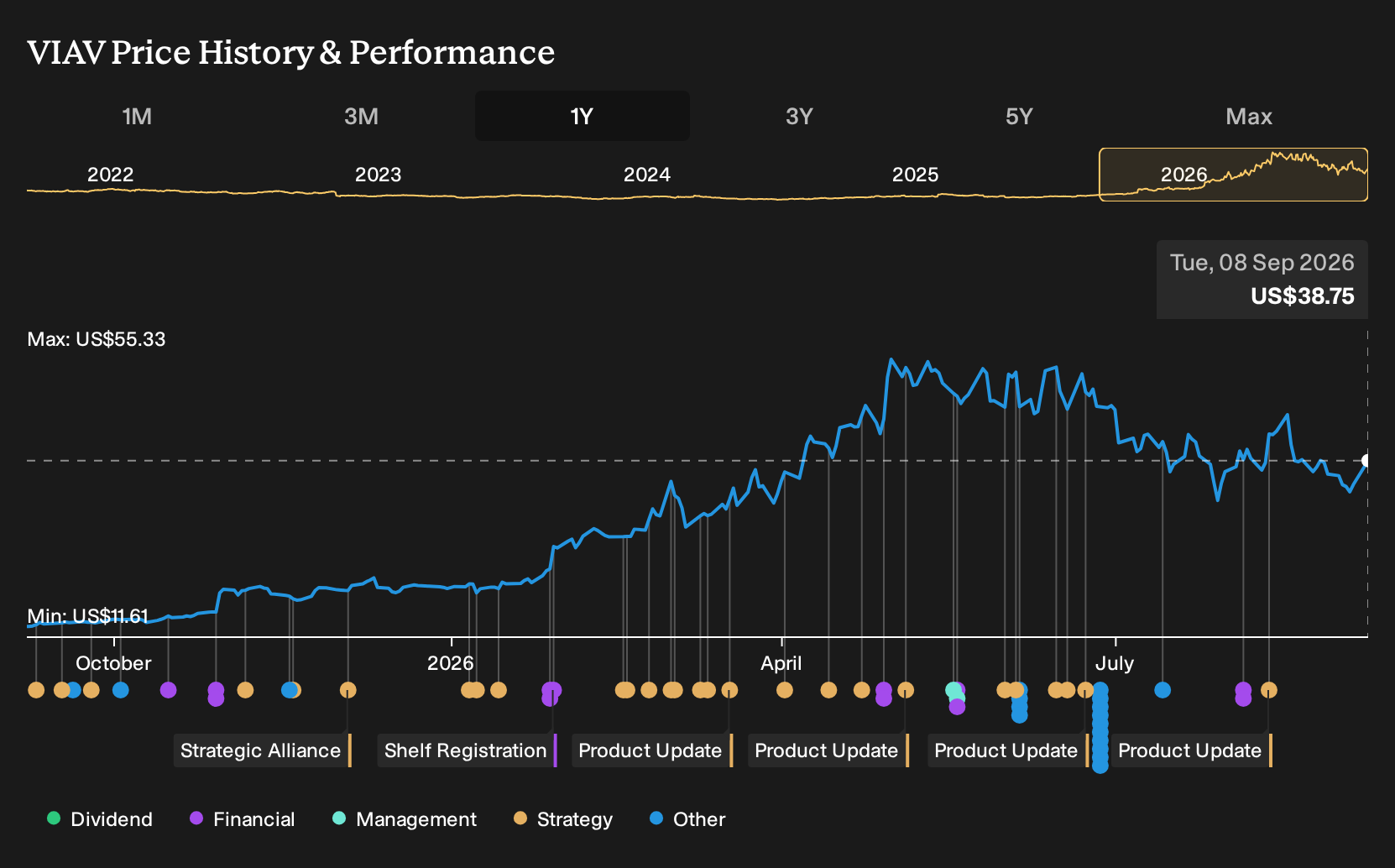Click the US$38.75 price value
Image resolution: width=1395 pixels, height=868 pixels.
[x=1303, y=296]
